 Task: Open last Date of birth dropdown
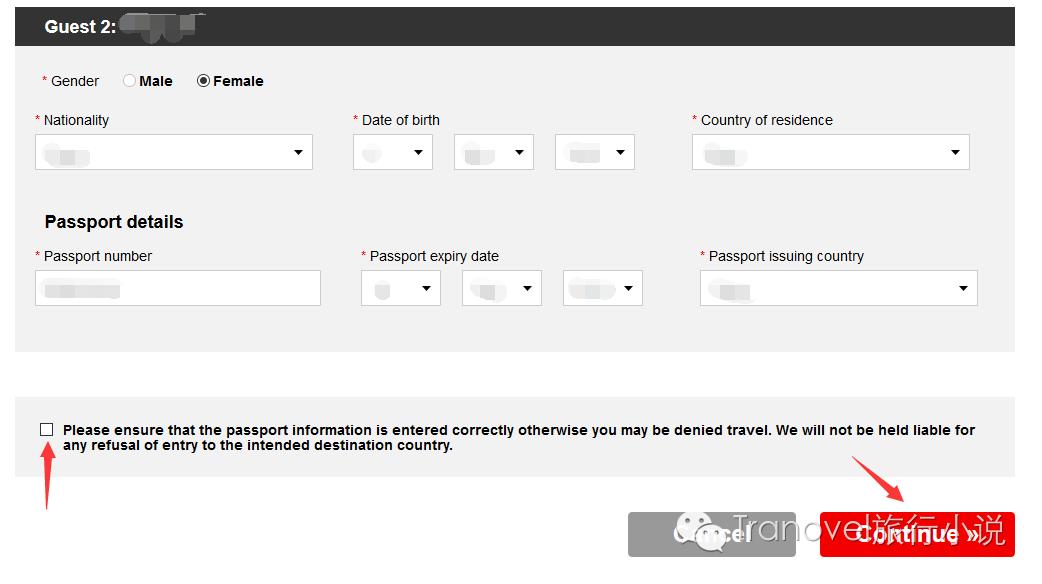(x=595, y=153)
